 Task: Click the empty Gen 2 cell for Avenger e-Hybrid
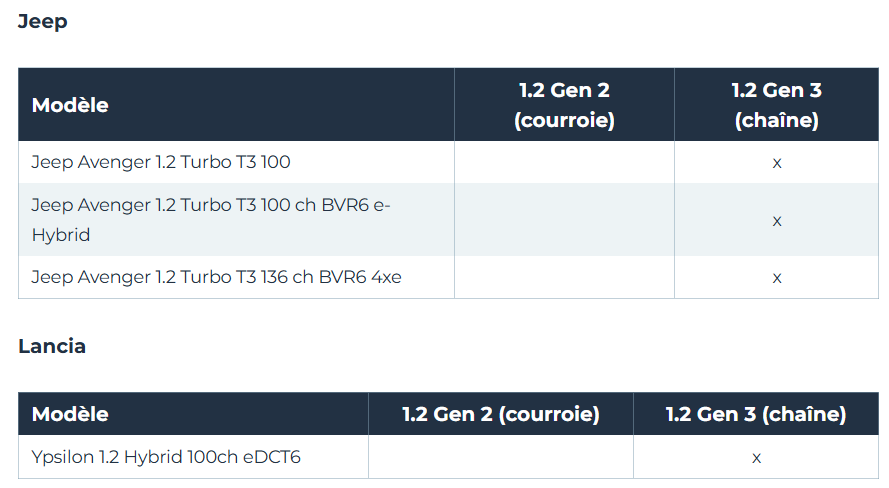[564, 220]
